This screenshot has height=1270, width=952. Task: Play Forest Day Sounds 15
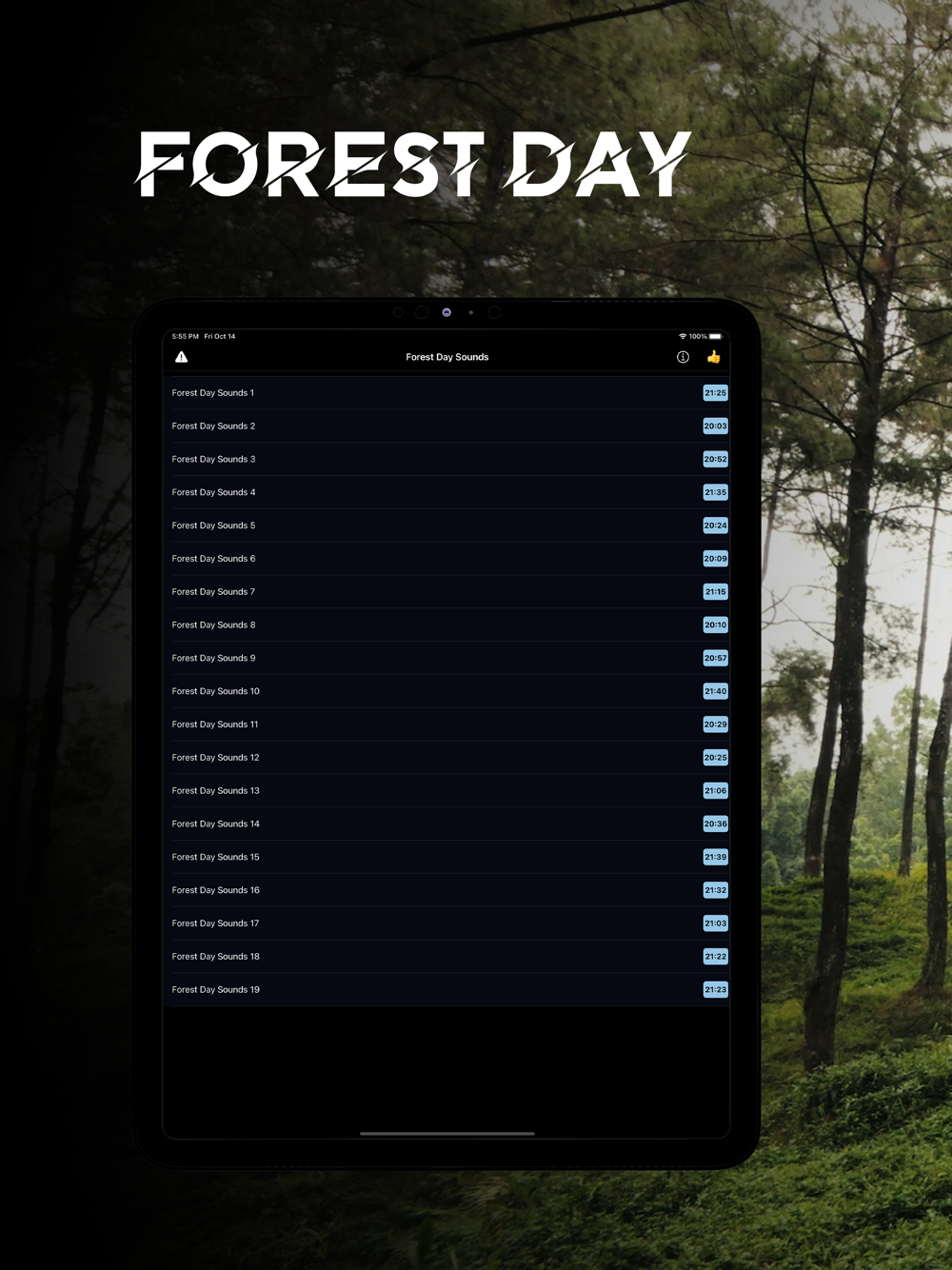(x=446, y=858)
